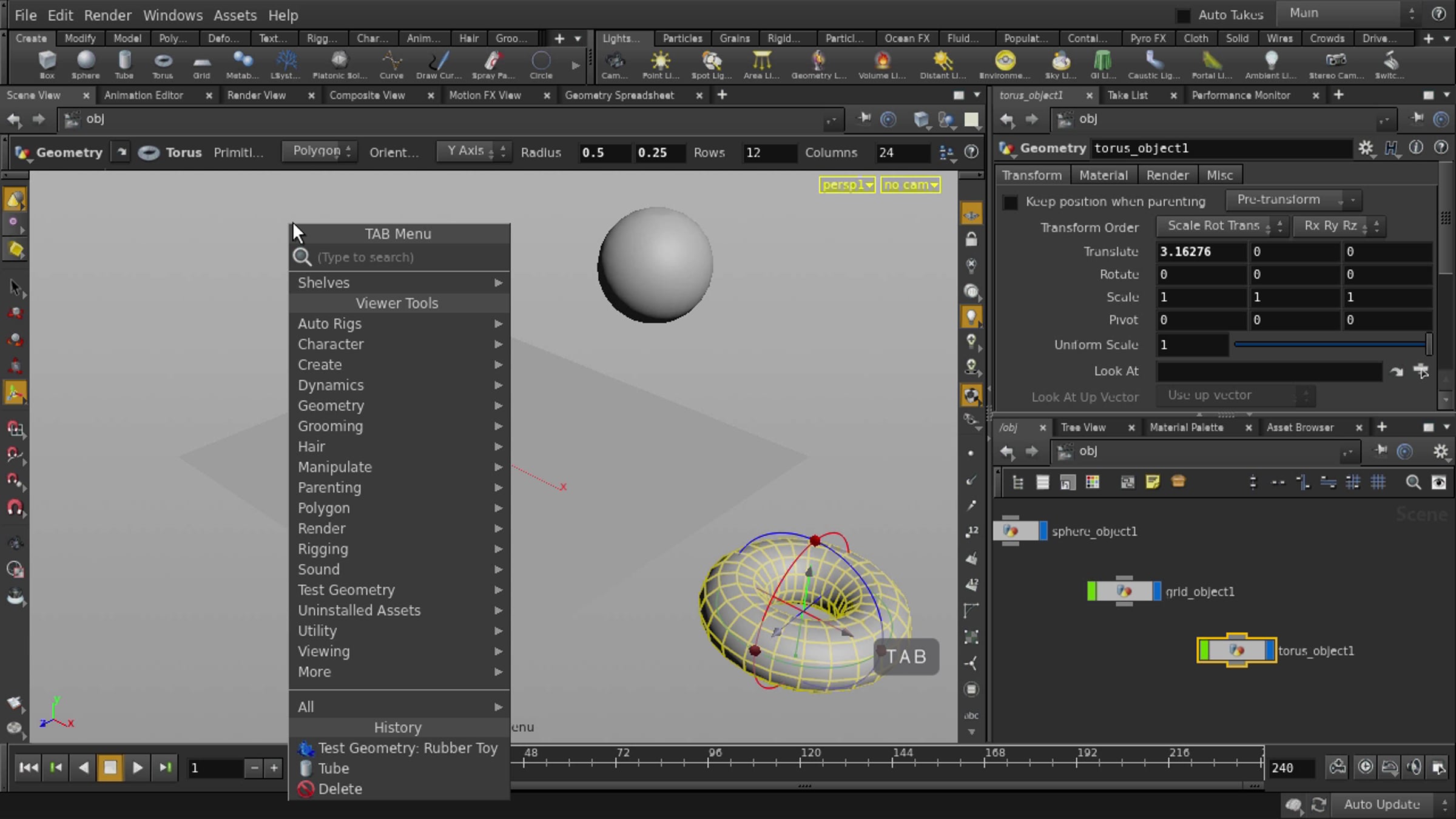
Task: Stop timeline playback
Action: point(110,767)
